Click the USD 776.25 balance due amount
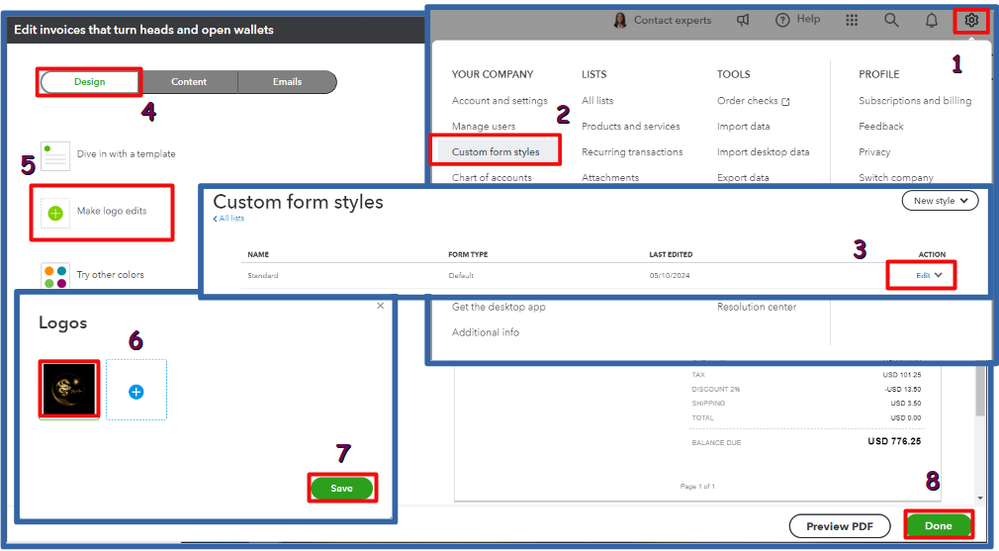 pos(894,441)
